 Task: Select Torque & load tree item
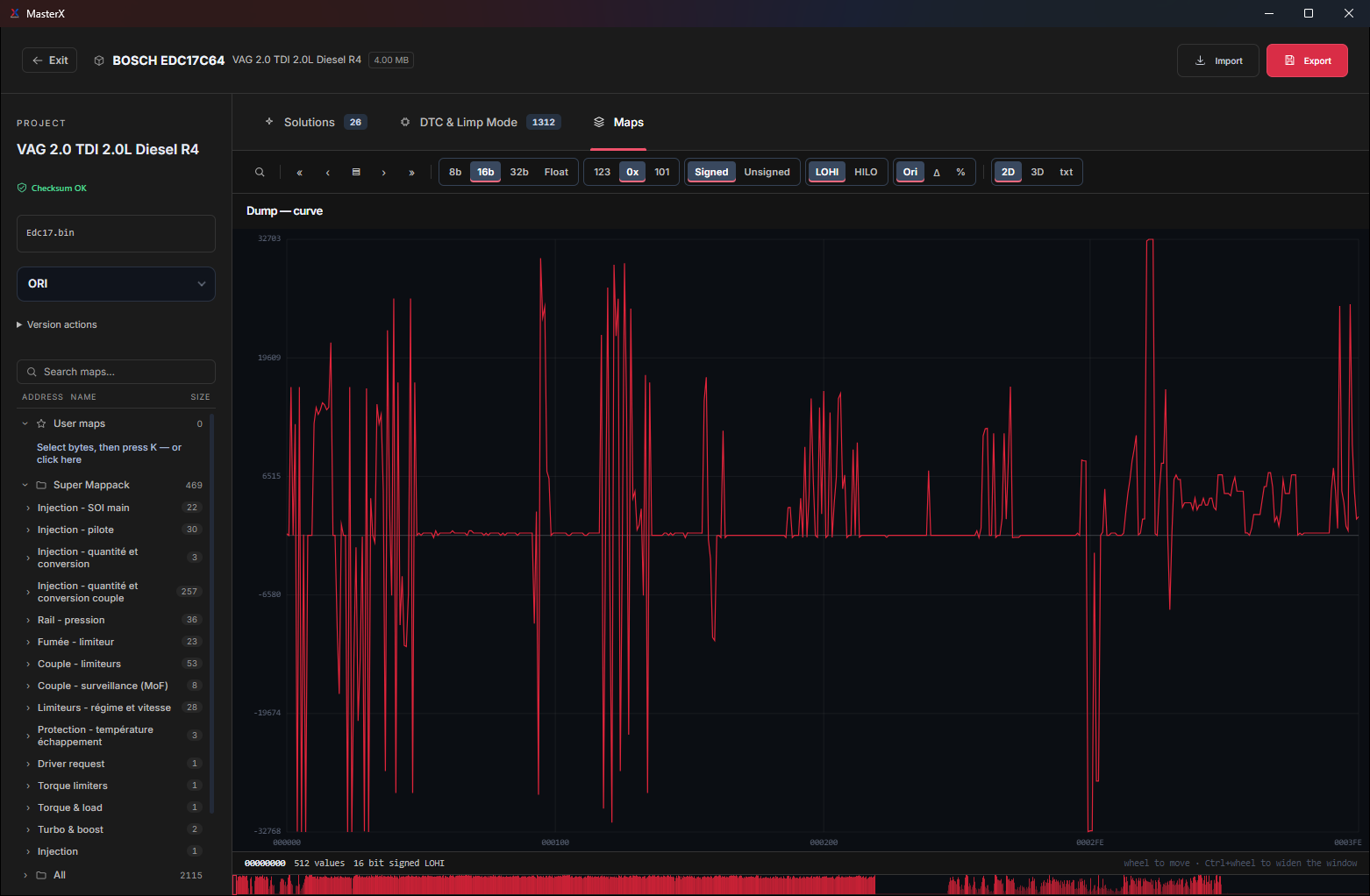click(114, 807)
